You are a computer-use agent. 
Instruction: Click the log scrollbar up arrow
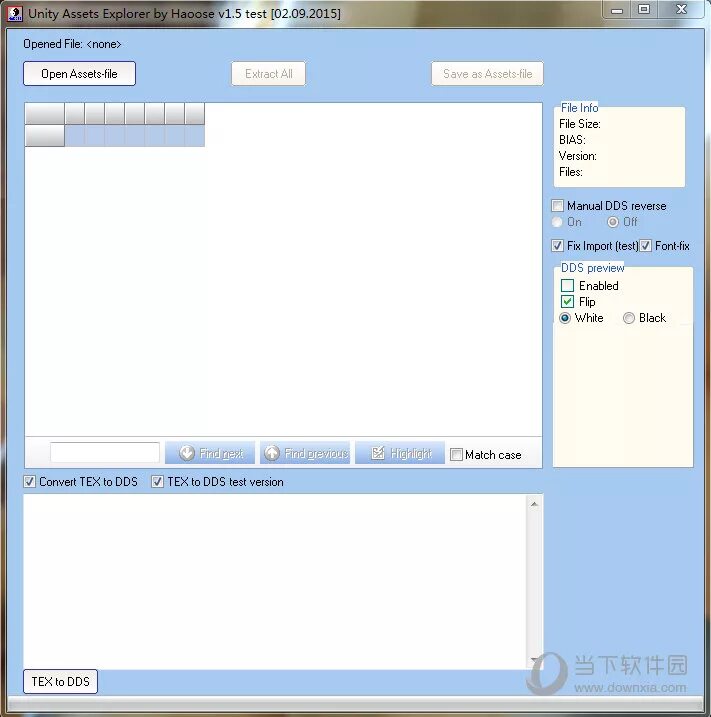point(534,504)
